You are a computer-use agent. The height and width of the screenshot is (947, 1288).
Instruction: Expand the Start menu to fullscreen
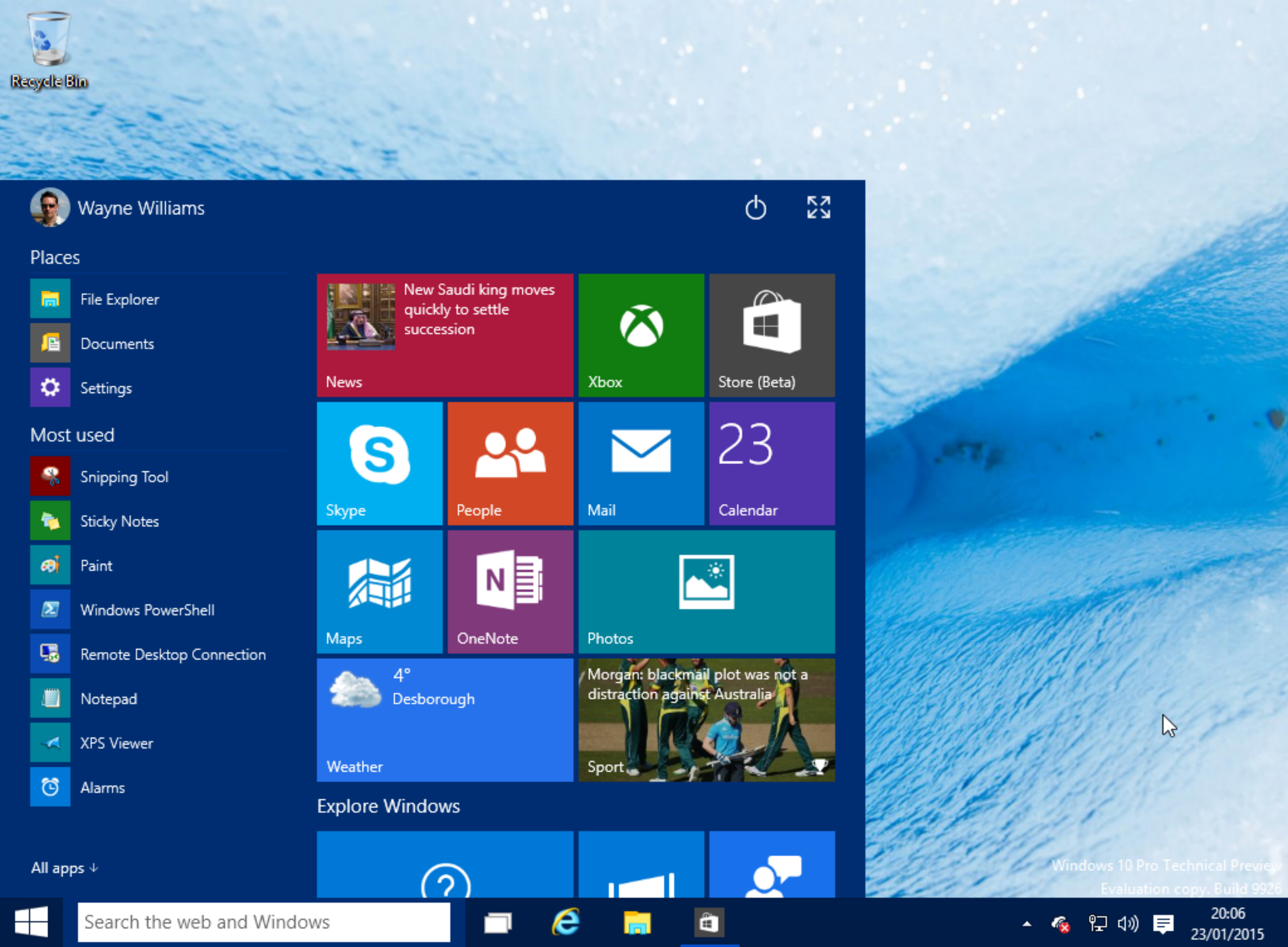821,207
